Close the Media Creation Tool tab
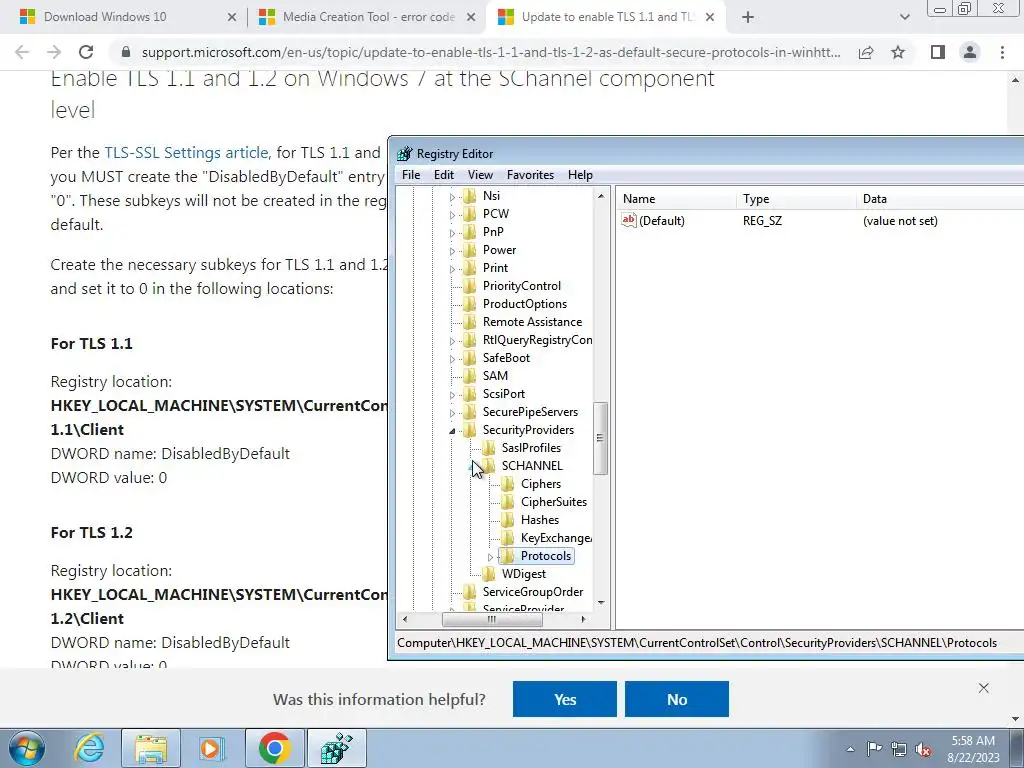Screen dimensions: 1024x768 point(471,17)
